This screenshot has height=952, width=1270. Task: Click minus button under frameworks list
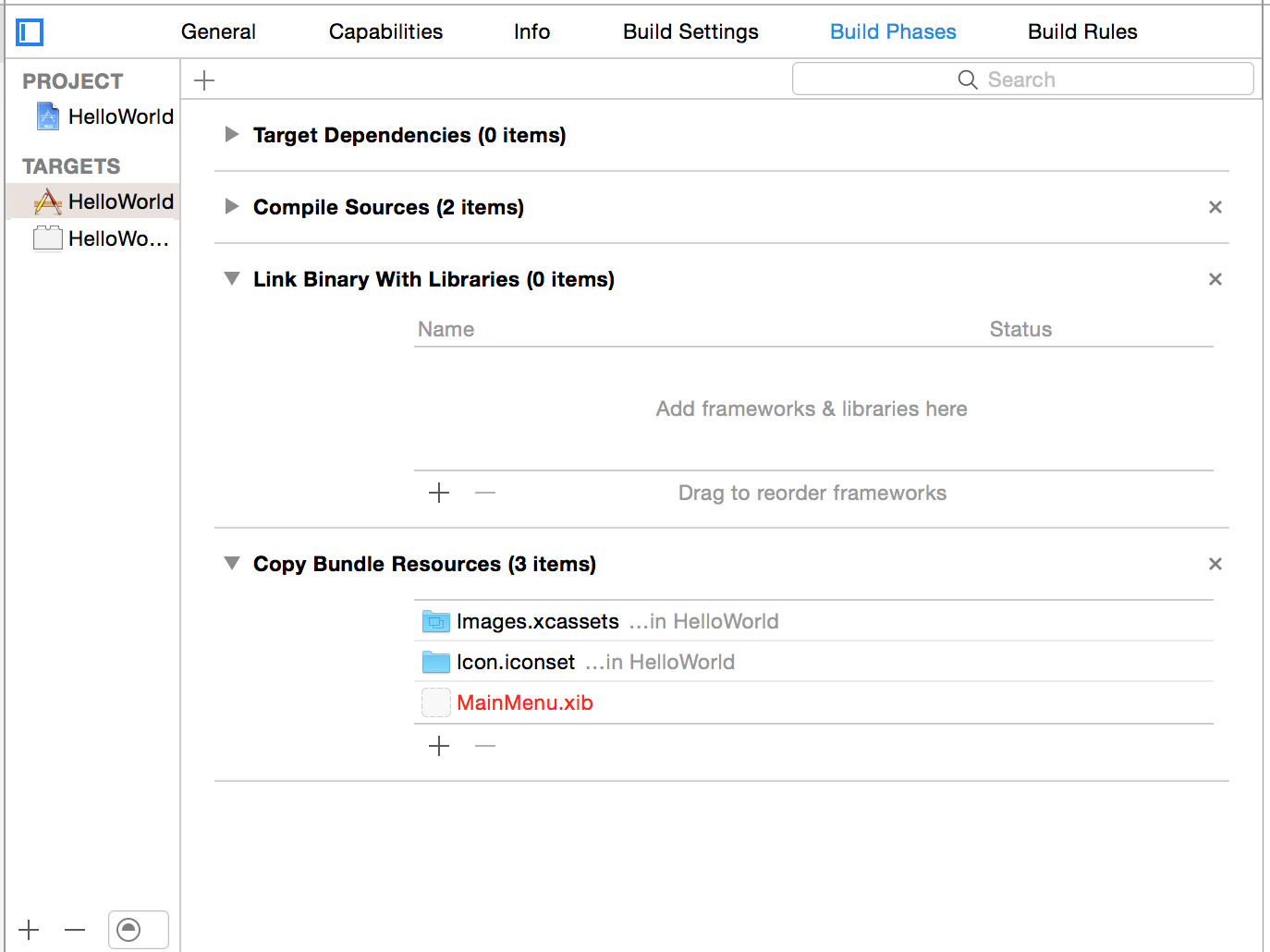[x=485, y=493]
